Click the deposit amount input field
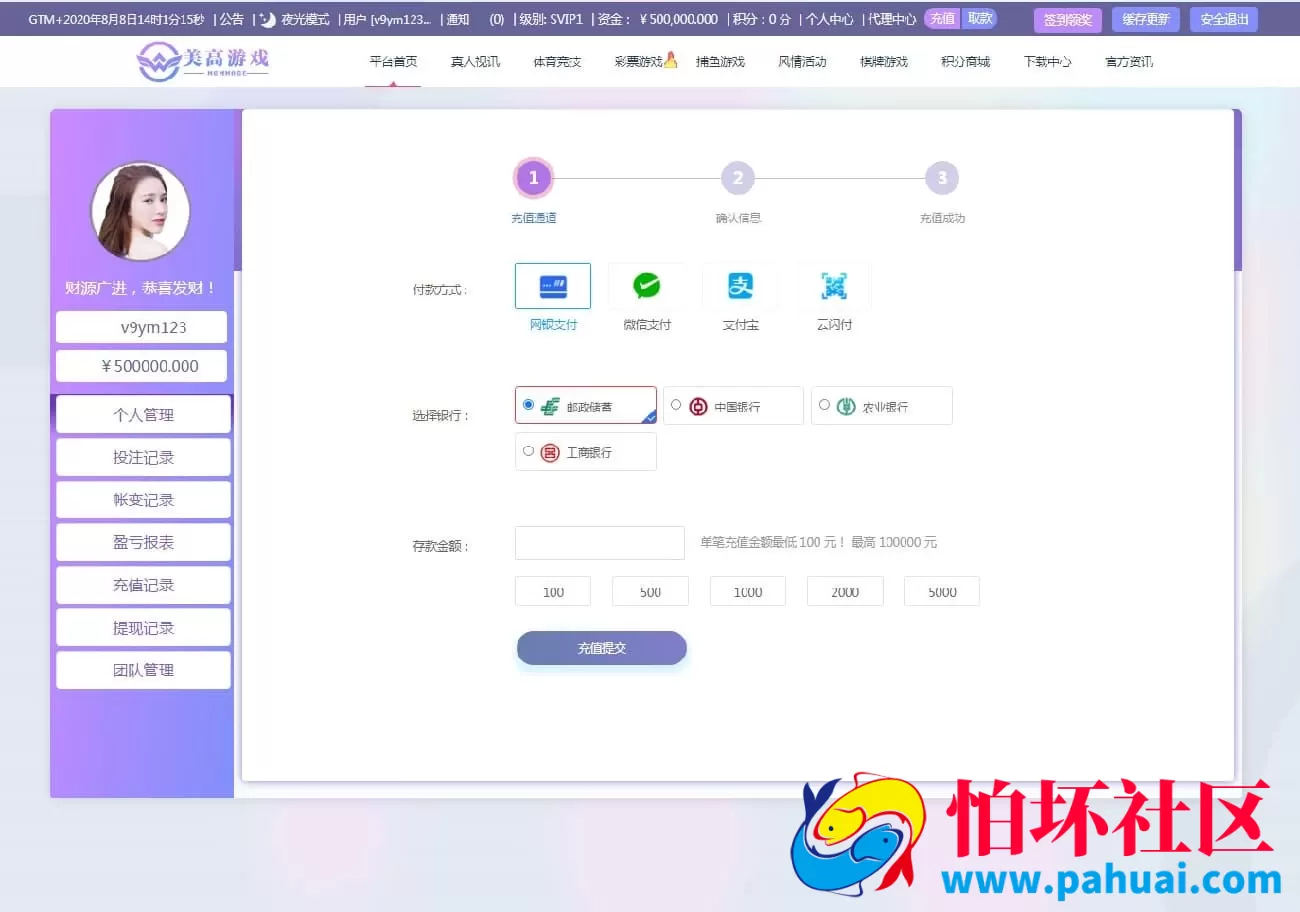Image resolution: width=1300 pixels, height=912 pixels. click(599, 542)
